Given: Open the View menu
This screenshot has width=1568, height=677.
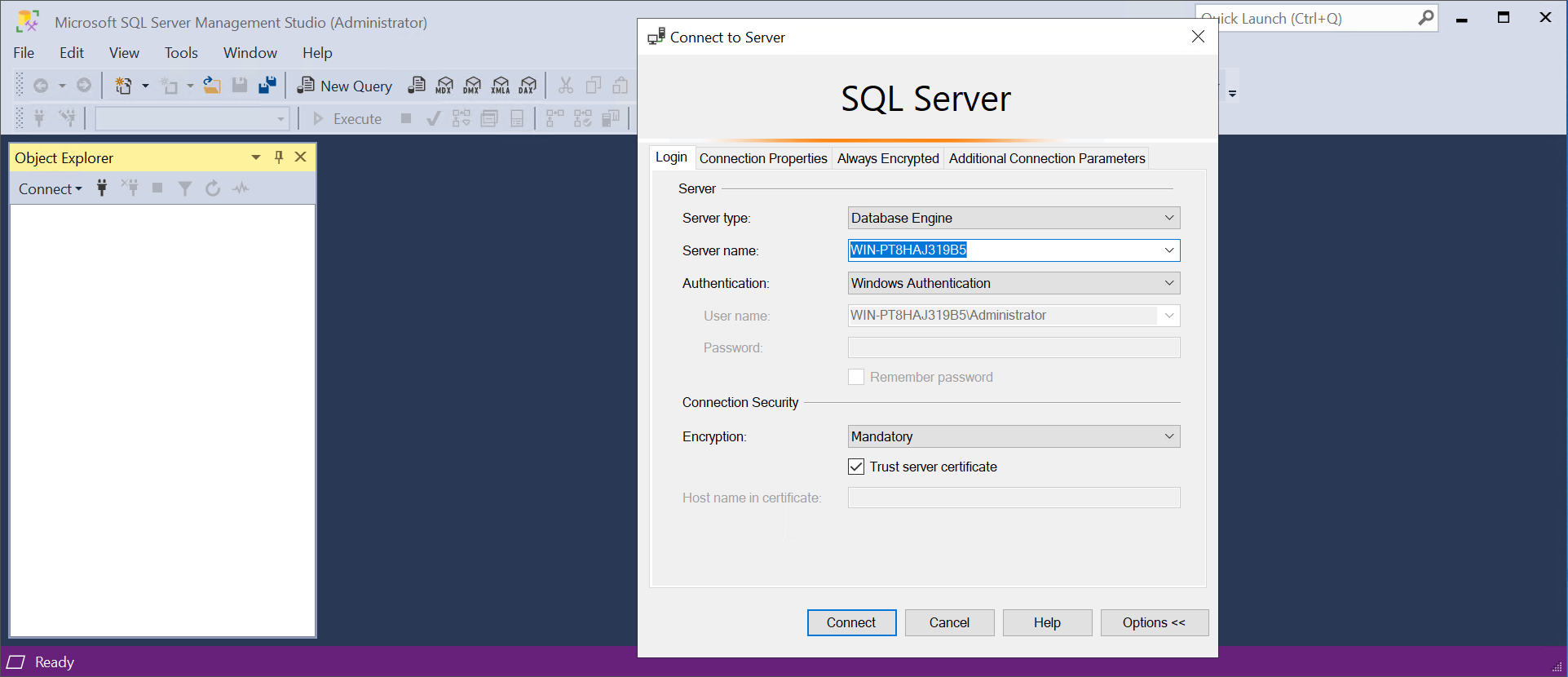Looking at the screenshot, I should tap(124, 53).
